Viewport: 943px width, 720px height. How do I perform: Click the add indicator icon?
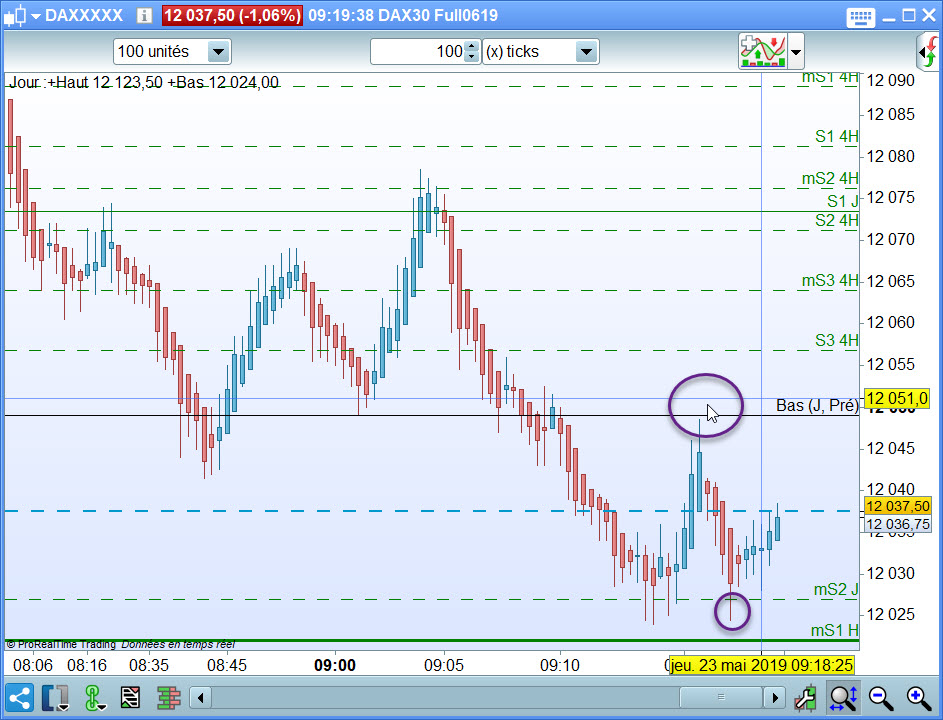click(x=763, y=51)
